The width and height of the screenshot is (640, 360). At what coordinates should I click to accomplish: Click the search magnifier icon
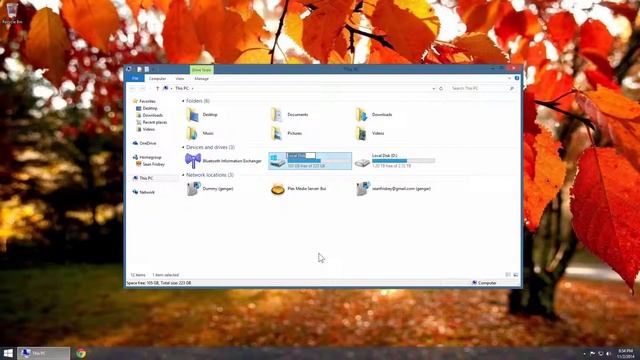point(511,88)
